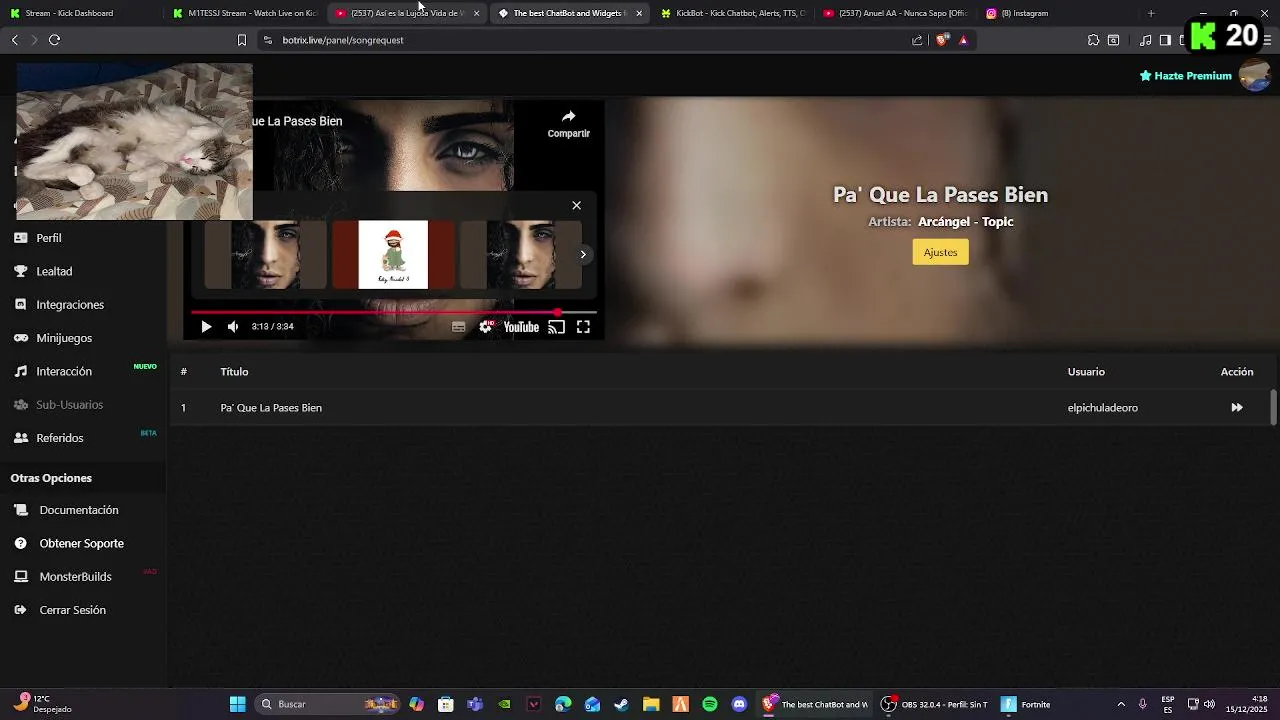Click the Lealtad trophy icon
Viewport: 1280px width, 720px height.
click(20, 271)
